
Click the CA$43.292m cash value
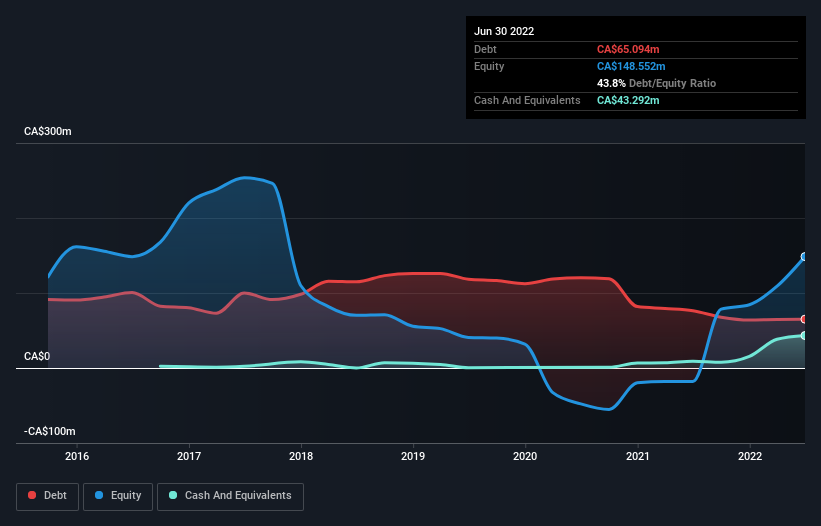pyautogui.click(x=628, y=100)
